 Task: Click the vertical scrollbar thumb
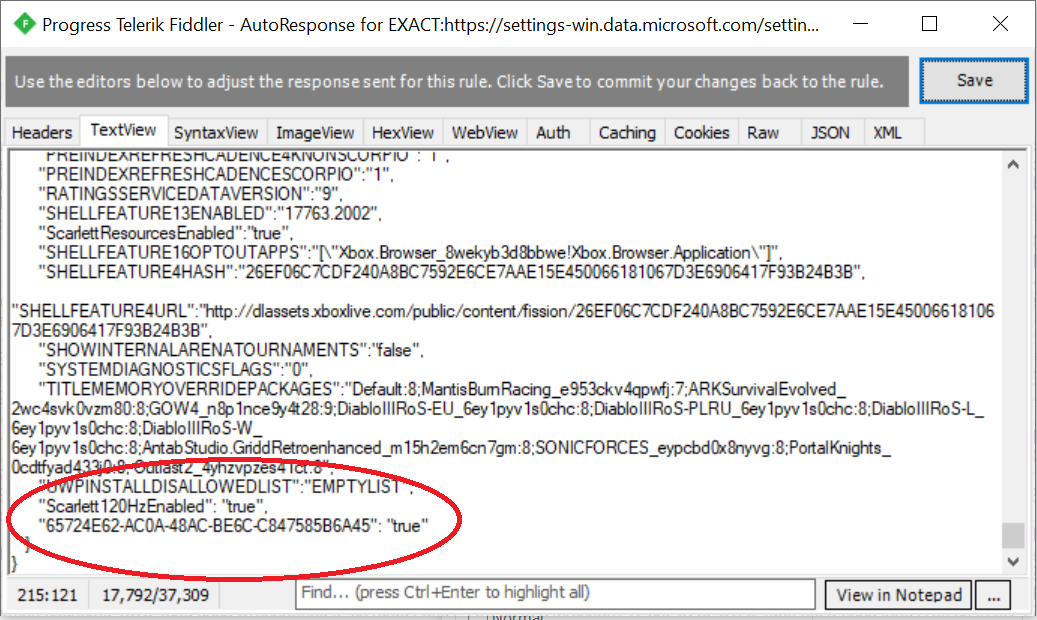1013,535
